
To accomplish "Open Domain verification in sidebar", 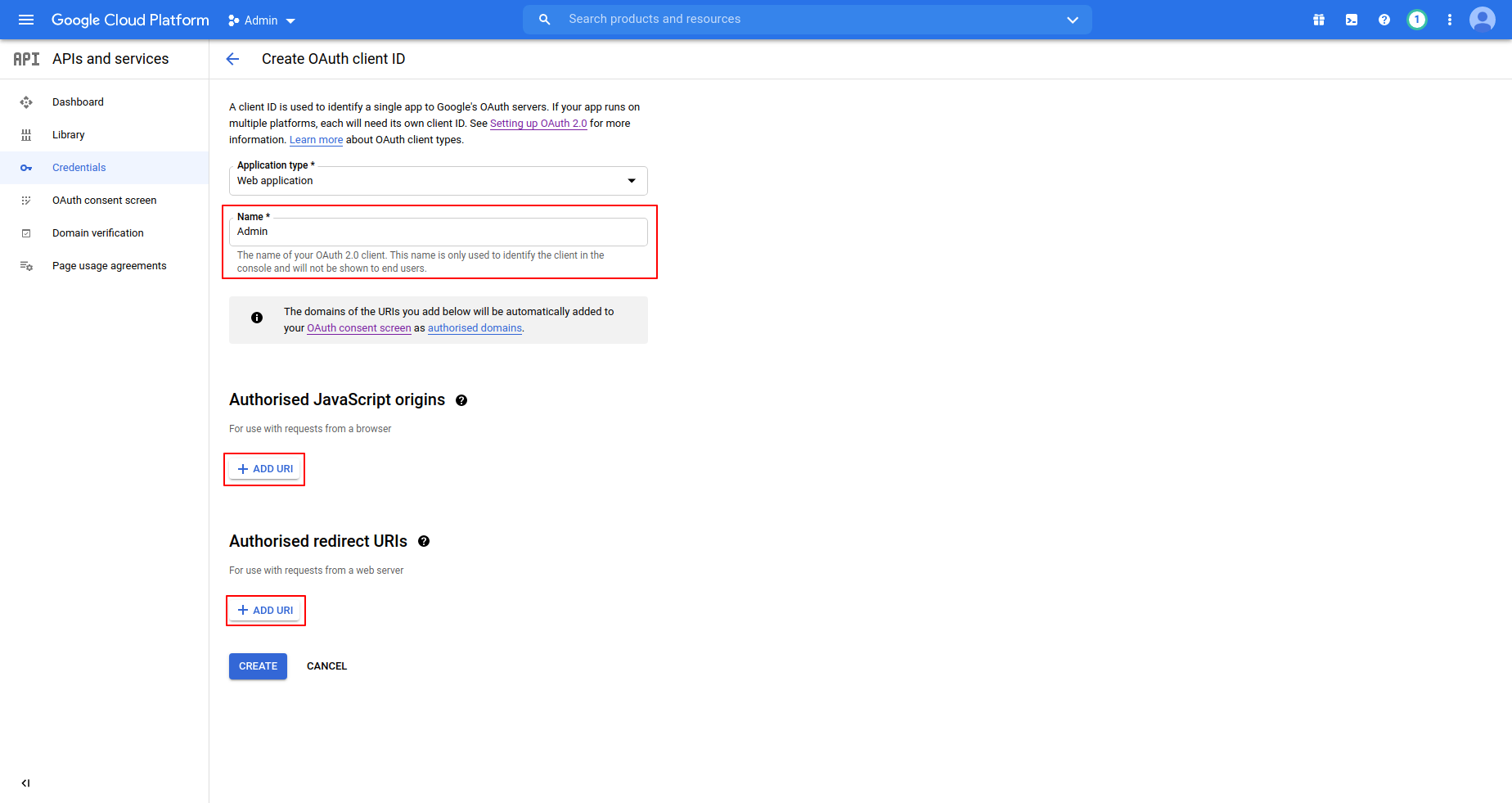I will click(97, 233).
